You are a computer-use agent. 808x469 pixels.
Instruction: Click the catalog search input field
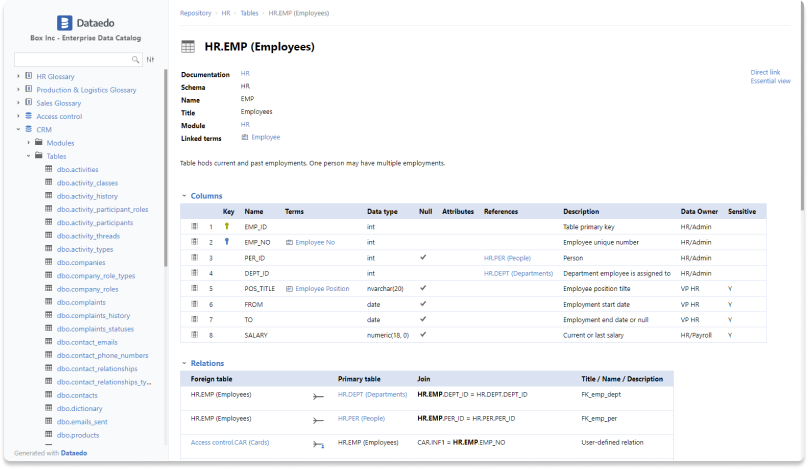coord(75,60)
